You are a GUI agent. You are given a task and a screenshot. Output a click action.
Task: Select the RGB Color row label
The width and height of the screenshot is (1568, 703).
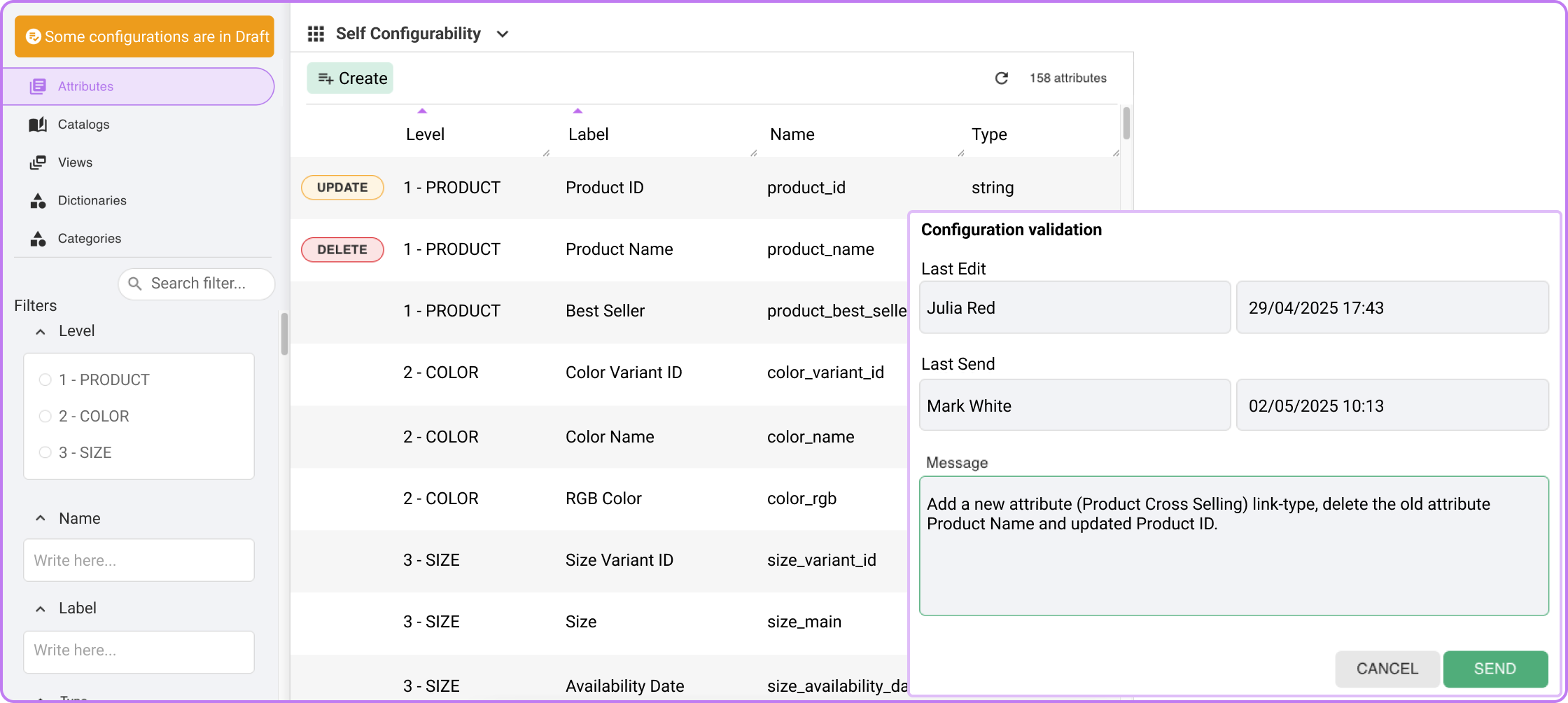coord(603,499)
